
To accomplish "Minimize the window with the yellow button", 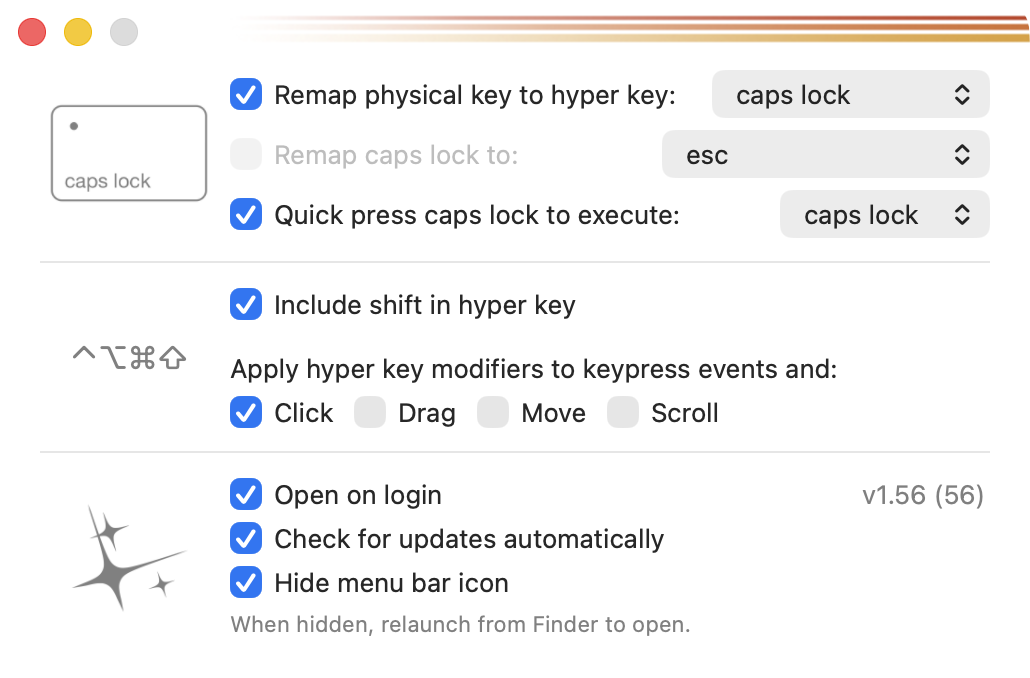I will click(78, 33).
